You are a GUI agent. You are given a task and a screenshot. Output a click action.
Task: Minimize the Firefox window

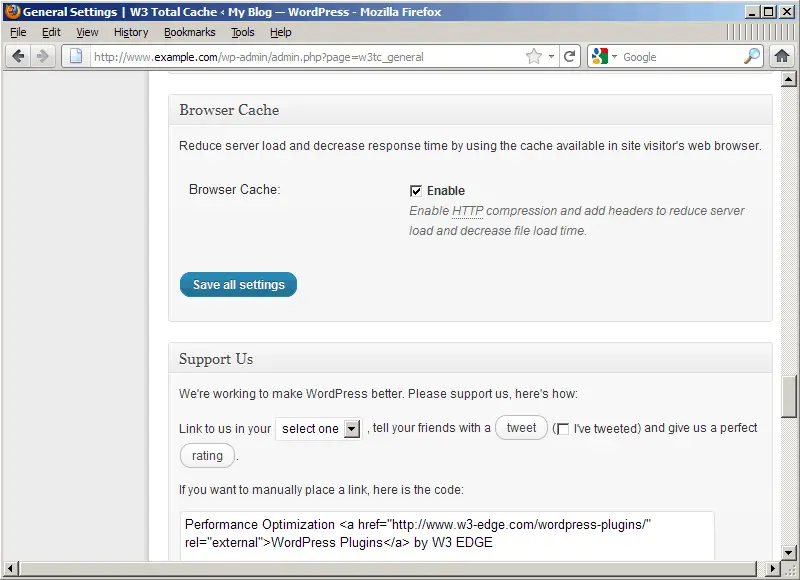(751, 11)
